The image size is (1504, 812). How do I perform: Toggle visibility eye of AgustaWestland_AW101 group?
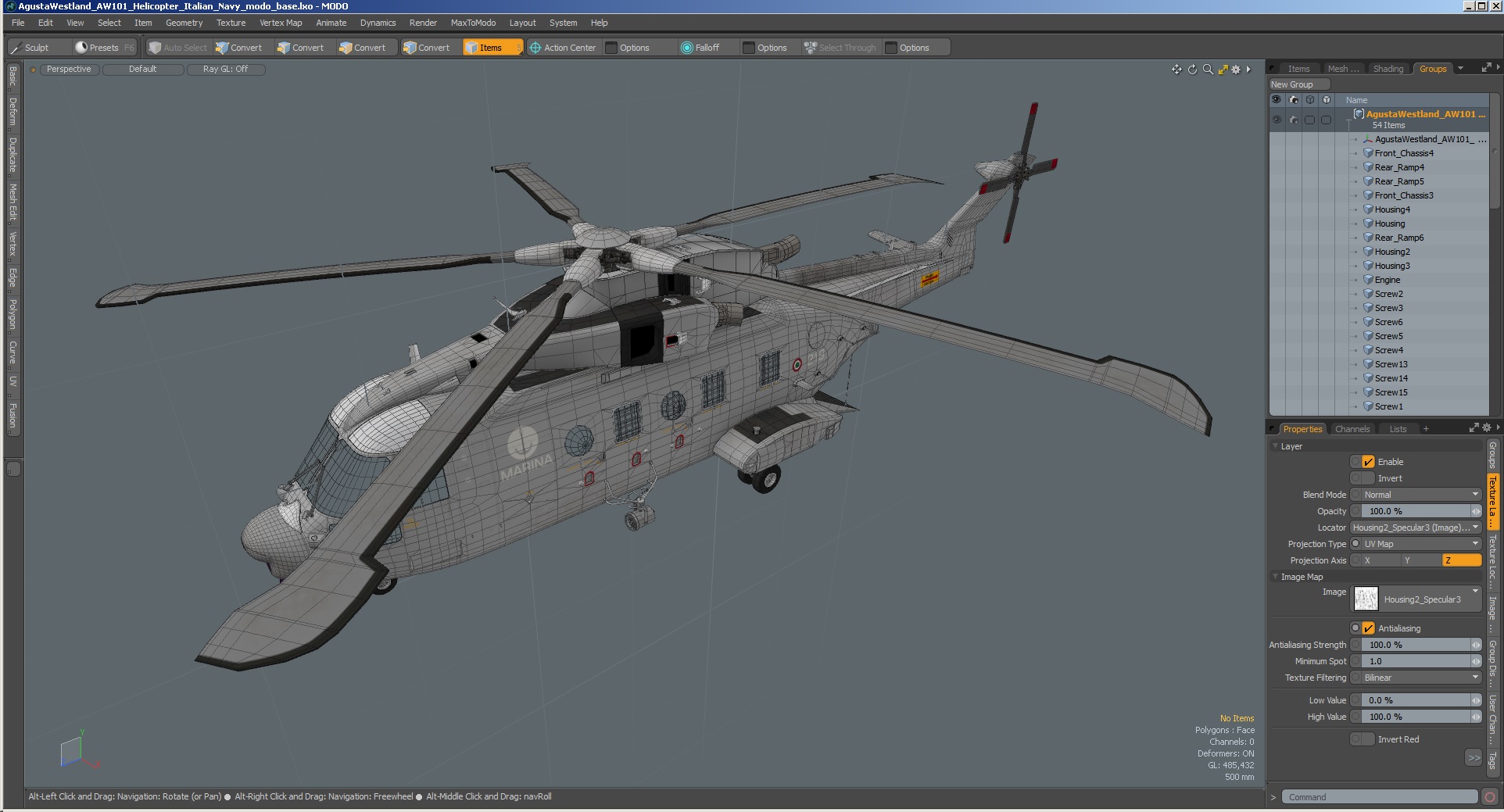[1276, 120]
